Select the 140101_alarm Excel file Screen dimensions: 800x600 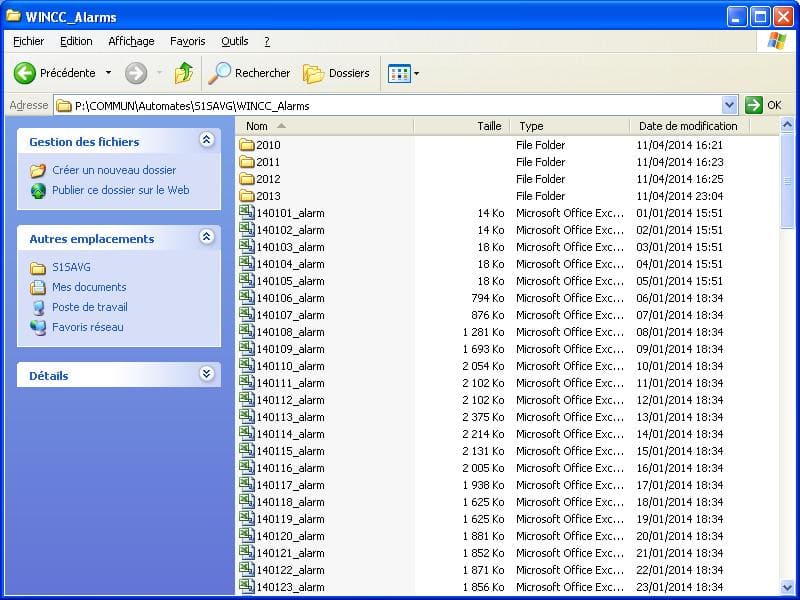(290, 213)
